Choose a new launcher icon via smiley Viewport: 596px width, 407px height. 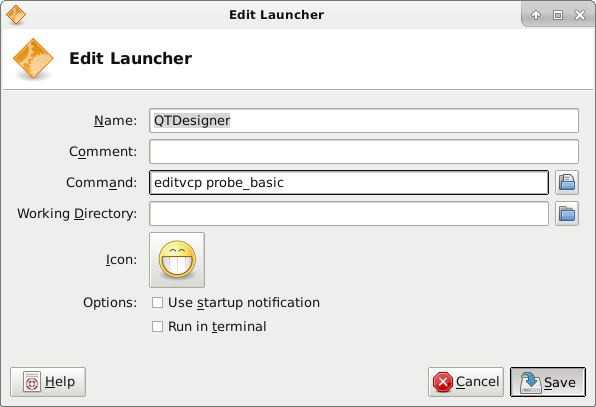[177, 260]
